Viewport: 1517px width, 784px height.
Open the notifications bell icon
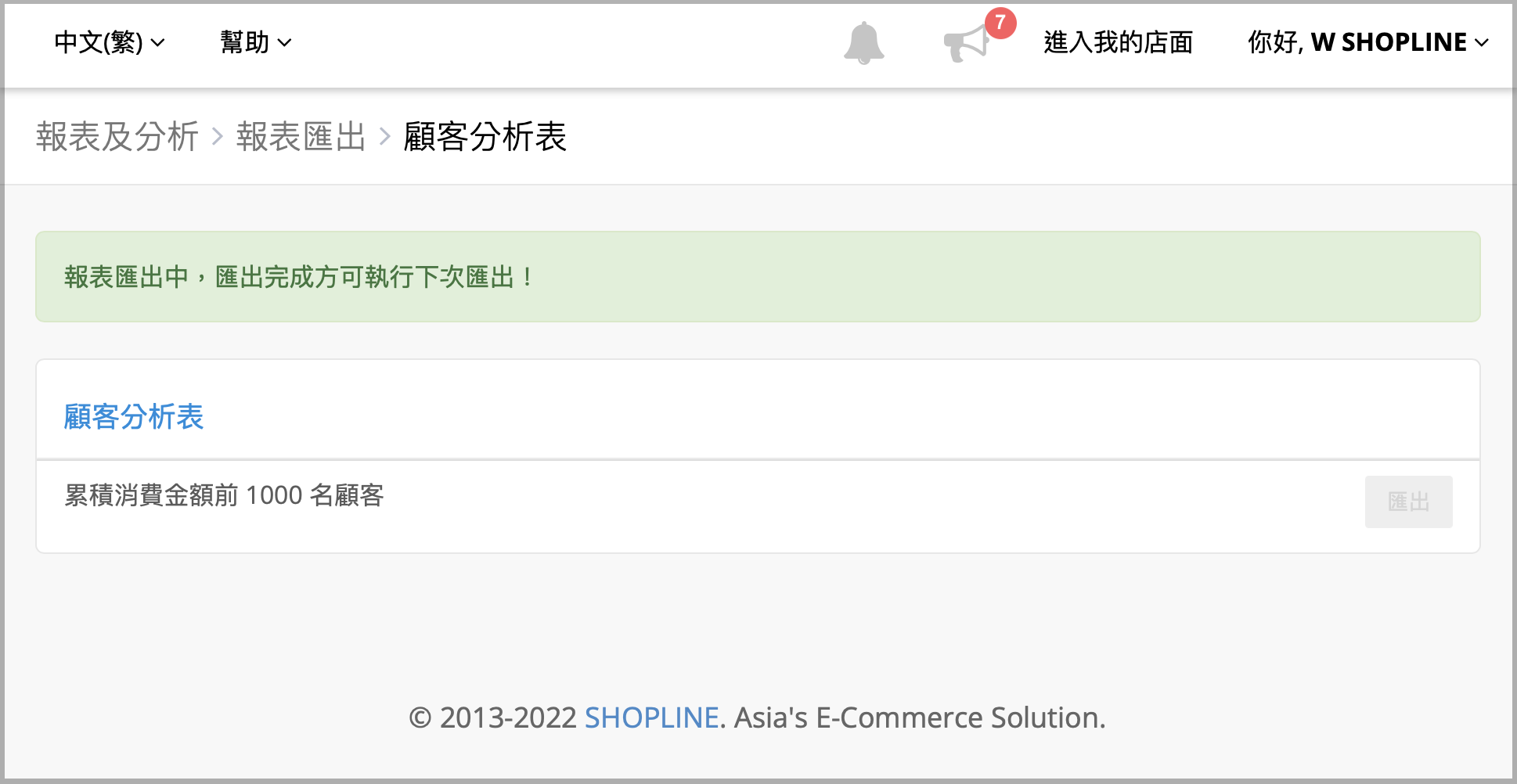[x=863, y=43]
